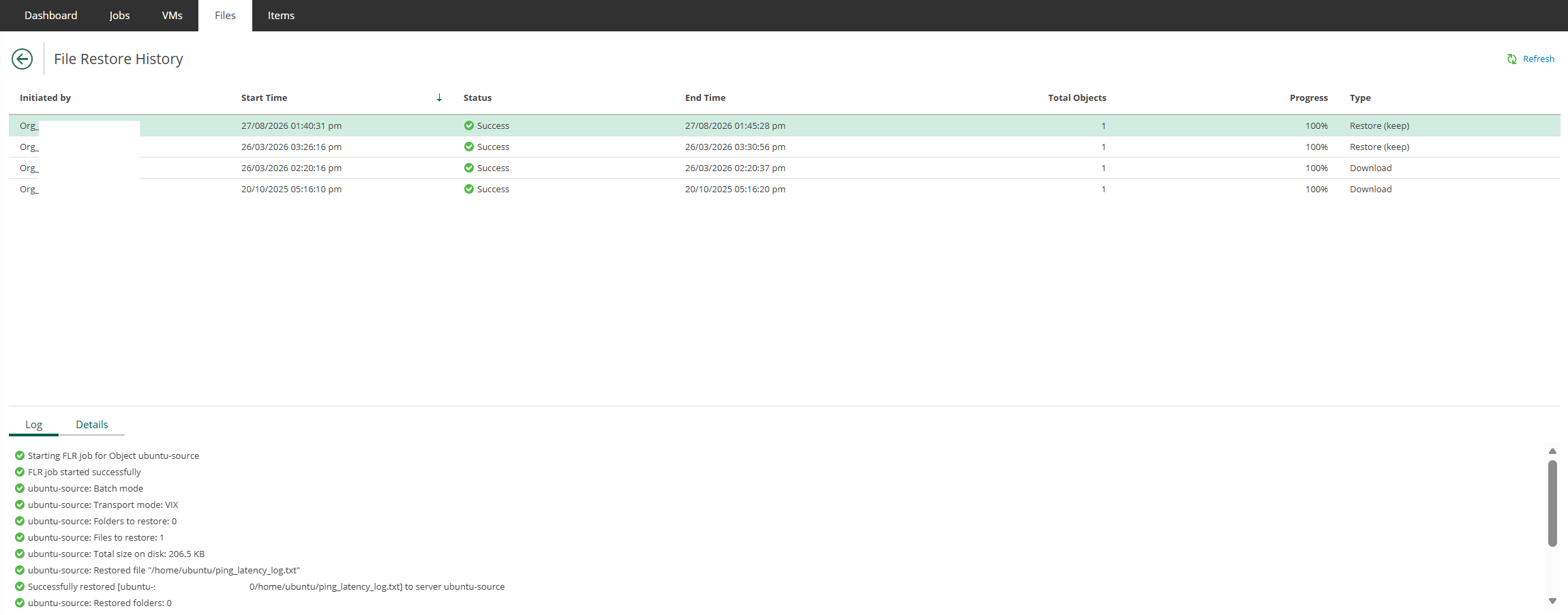The width and height of the screenshot is (1568, 615).
Task: Click the Start Time sort arrow
Action: tap(439, 97)
